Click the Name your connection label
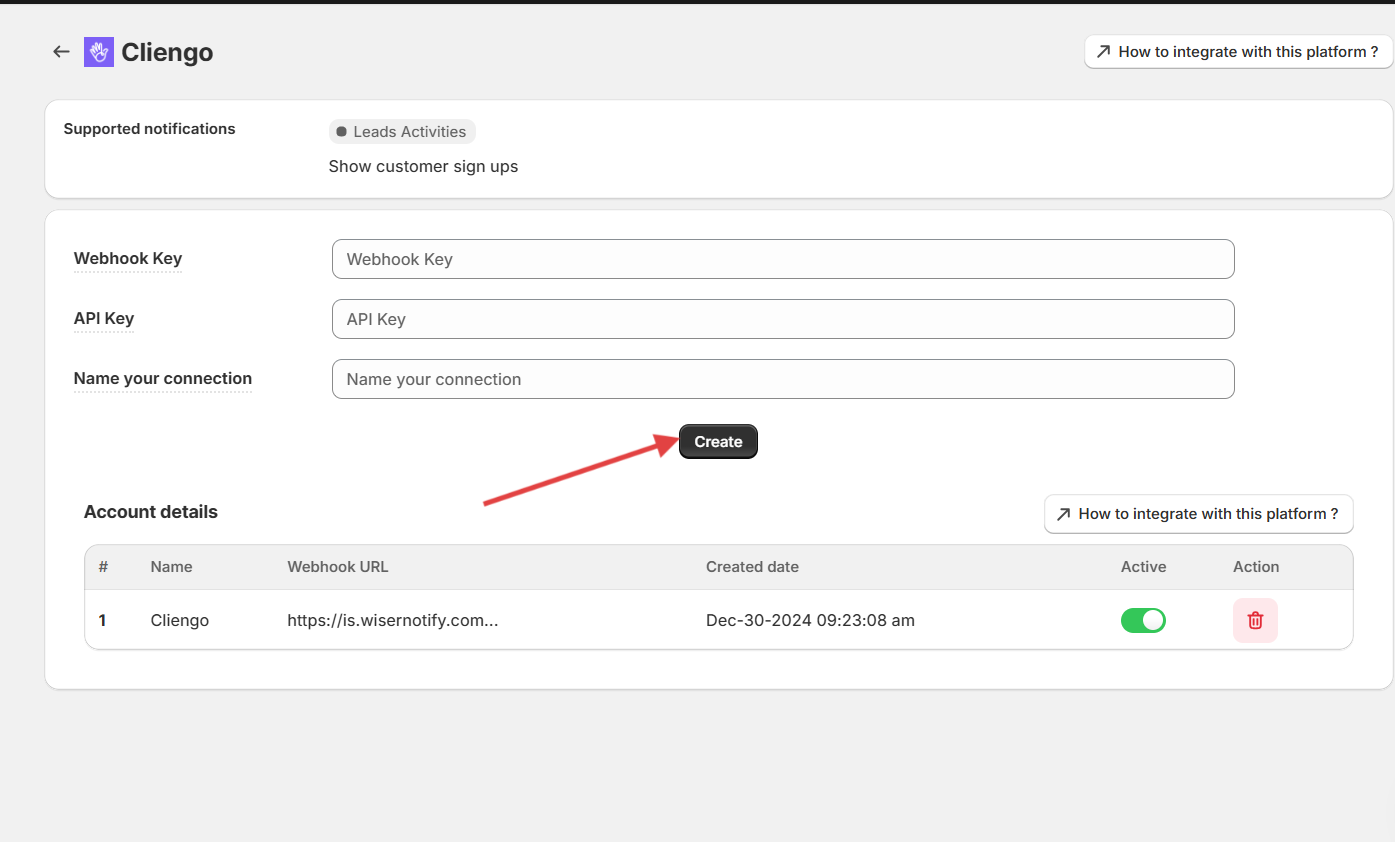The image size is (1395, 842). [163, 379]
